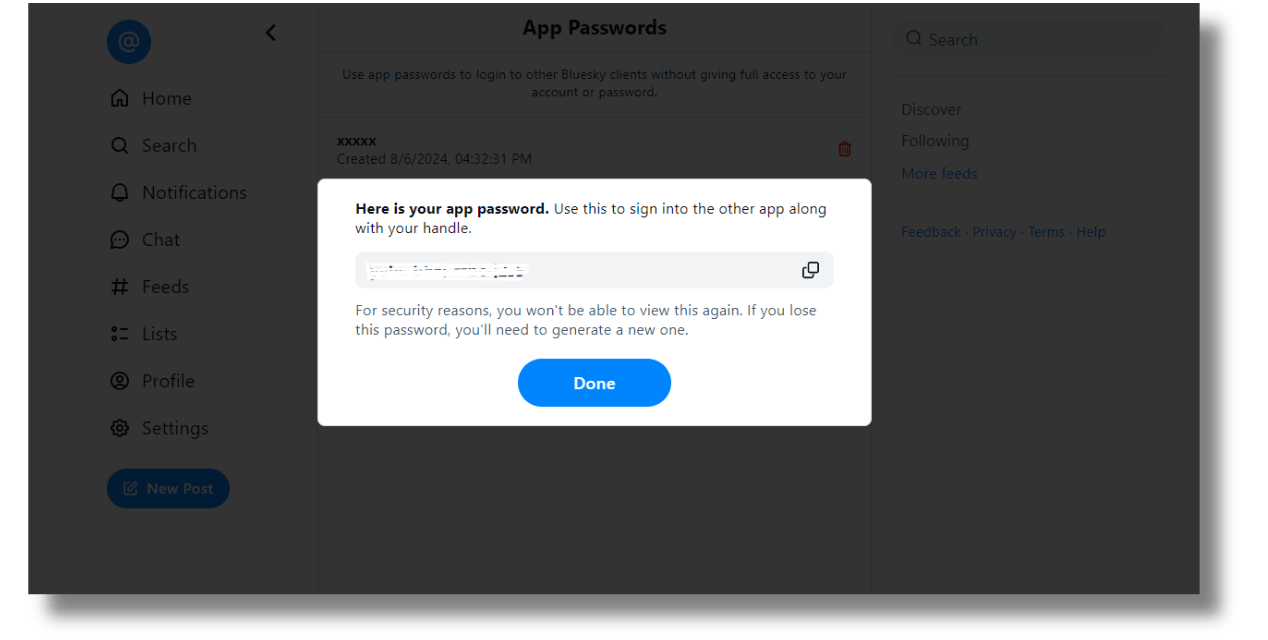Click the Feeds hashtag icon
The image size is (1268, 640).
[x=120, y=287]
